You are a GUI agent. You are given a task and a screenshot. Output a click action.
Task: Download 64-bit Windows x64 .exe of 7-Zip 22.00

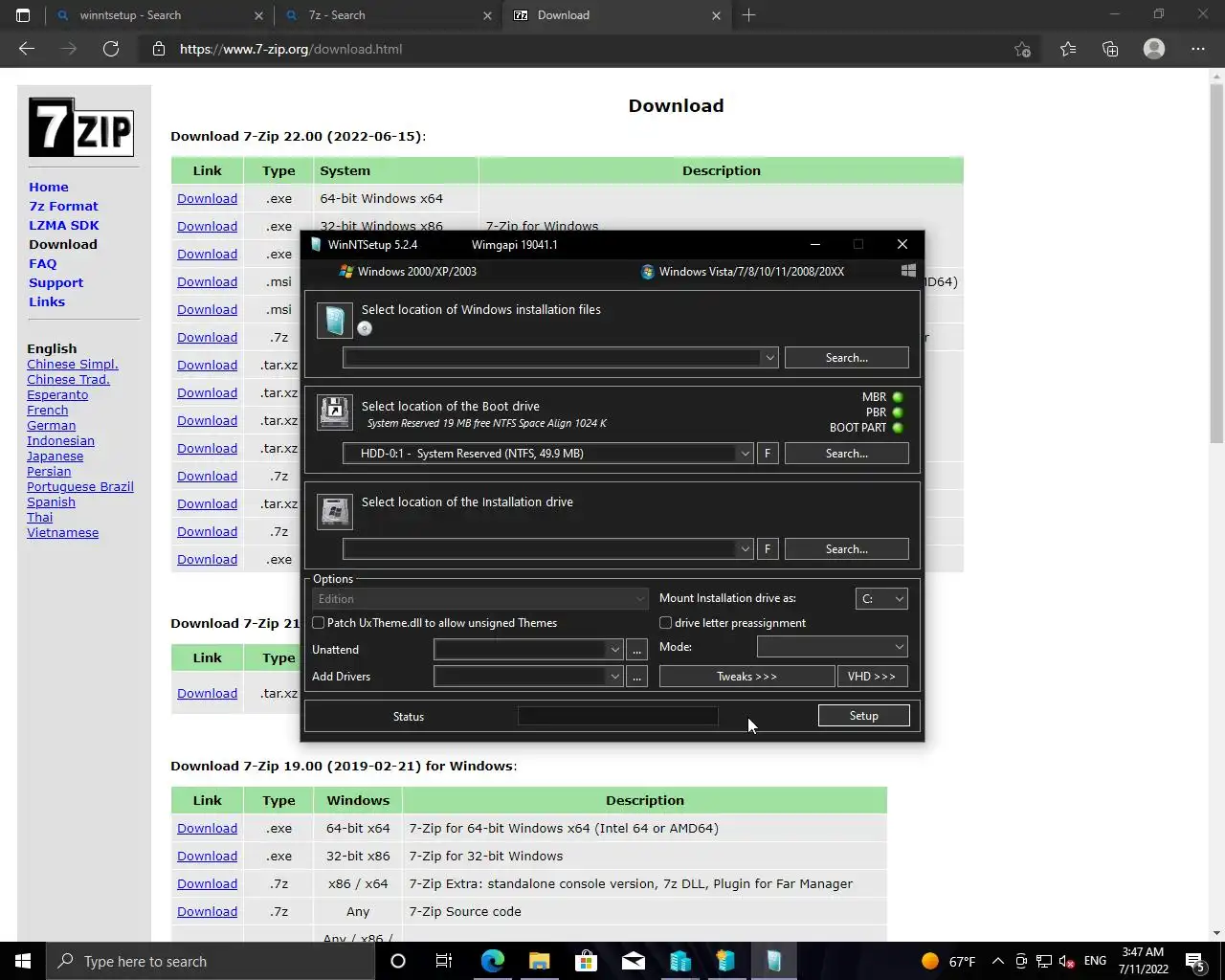coord(207,198)
